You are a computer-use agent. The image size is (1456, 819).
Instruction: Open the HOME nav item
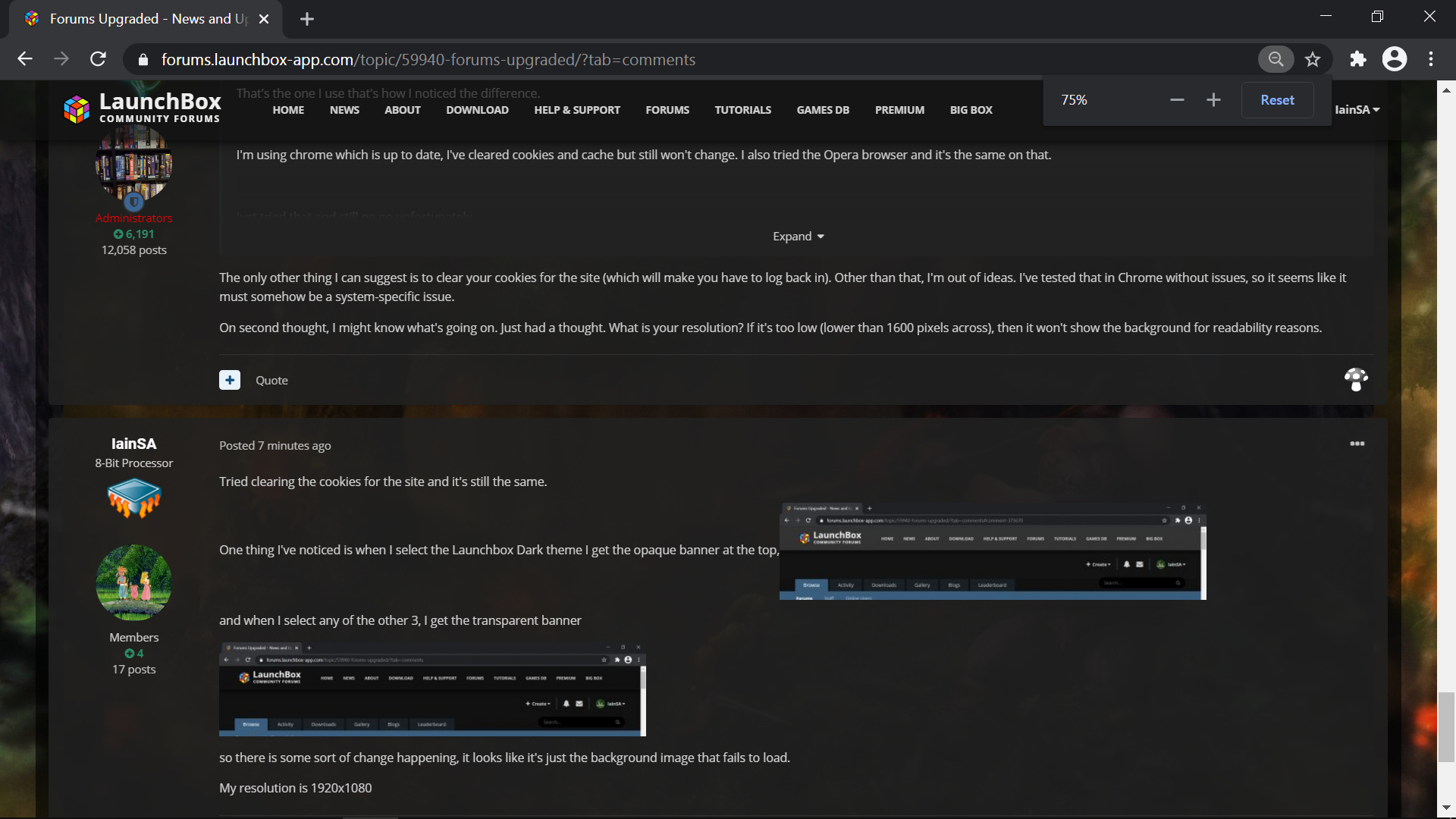(x=288, y=110)
